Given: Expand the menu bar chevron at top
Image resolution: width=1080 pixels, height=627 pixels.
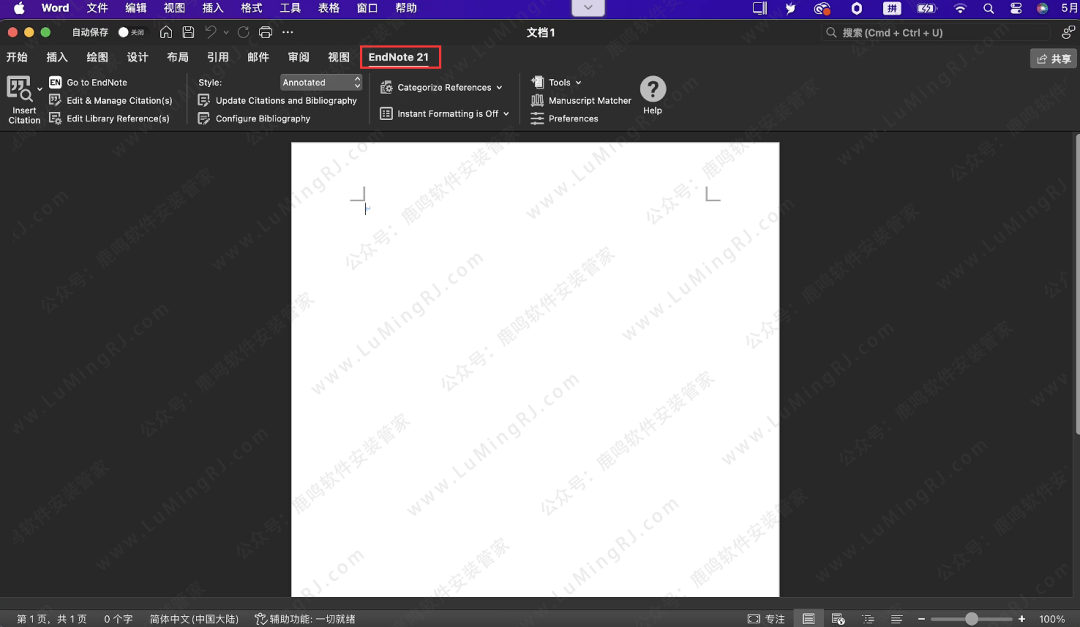Looking at the screenshot, I should pos(588,8).
